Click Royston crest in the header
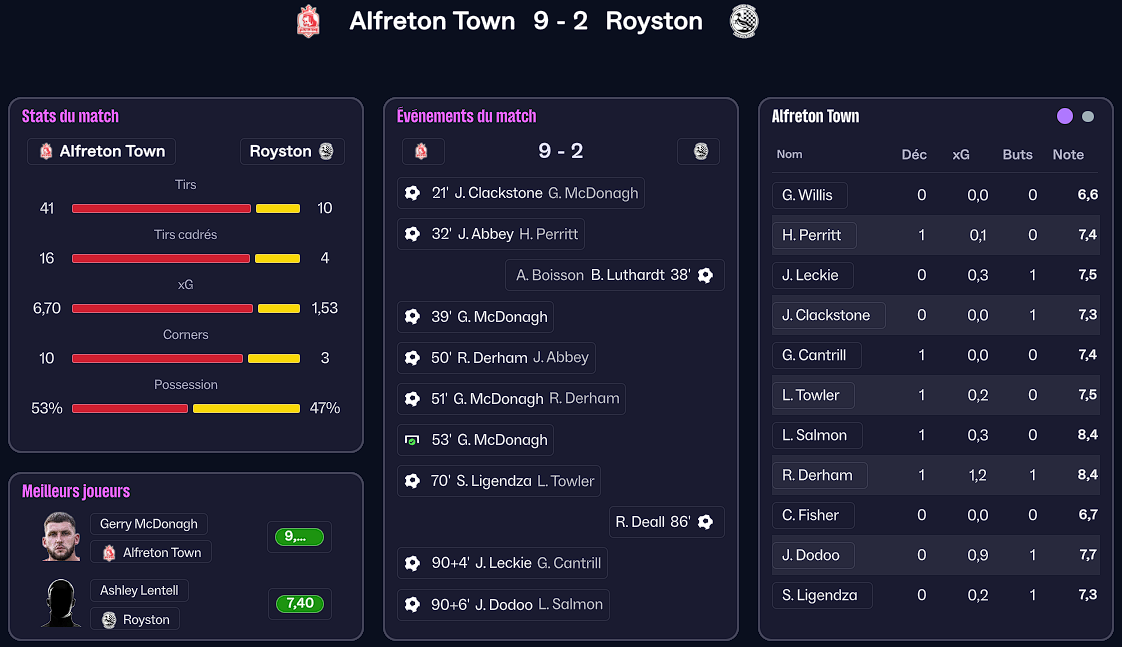This screenshot has width=1122, height=647. point(744,21)
